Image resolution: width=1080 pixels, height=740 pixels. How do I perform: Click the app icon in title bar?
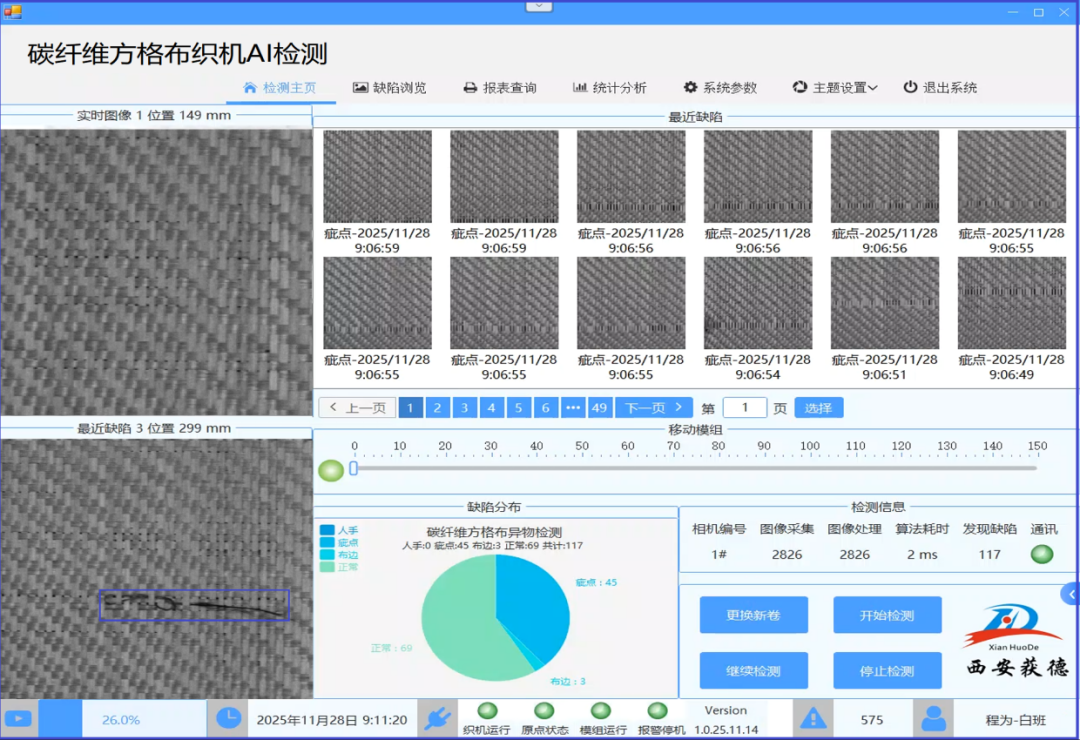pos(12,12)
